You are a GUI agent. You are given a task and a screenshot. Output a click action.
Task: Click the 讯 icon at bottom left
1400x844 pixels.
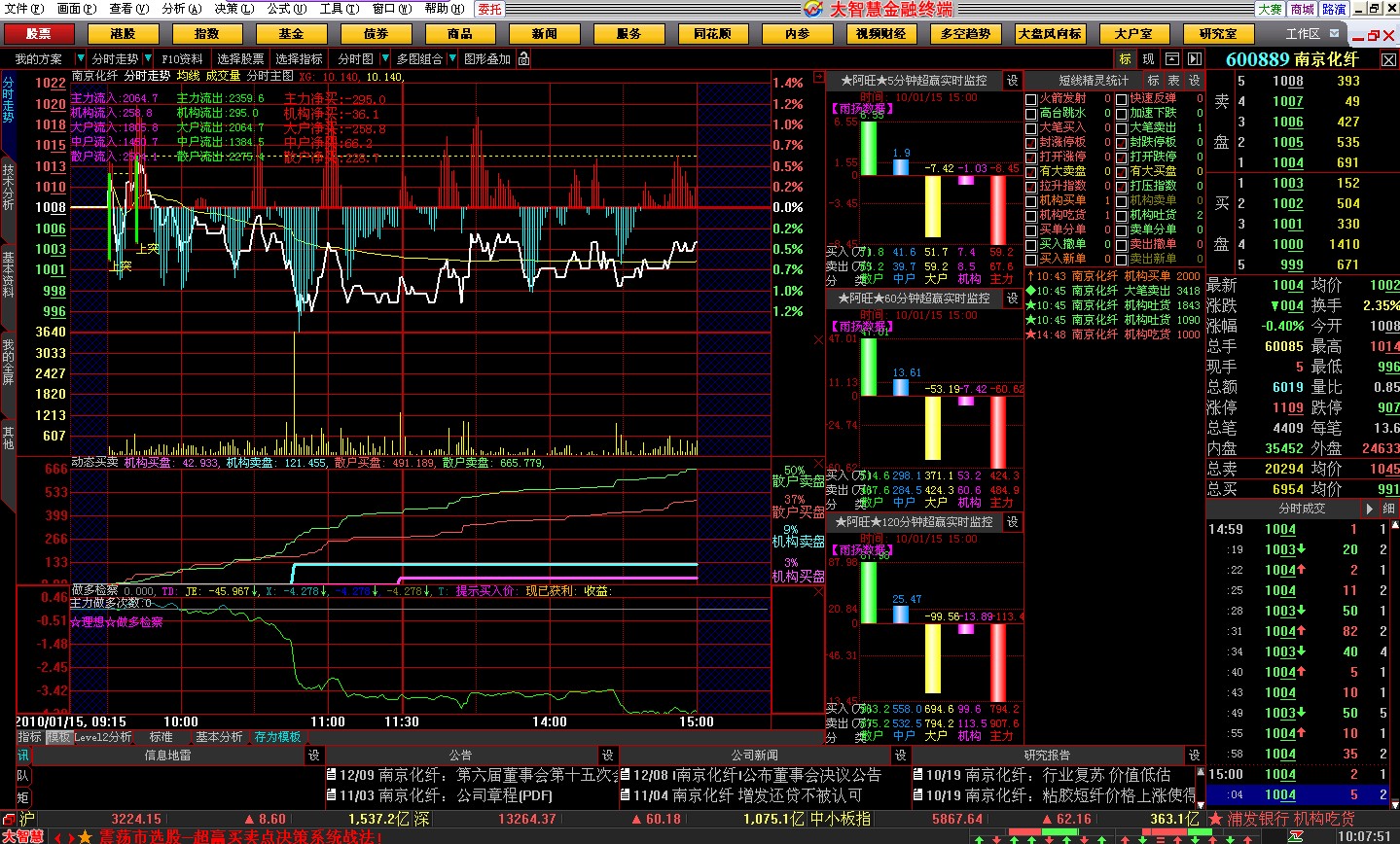[x=23, y=756]
